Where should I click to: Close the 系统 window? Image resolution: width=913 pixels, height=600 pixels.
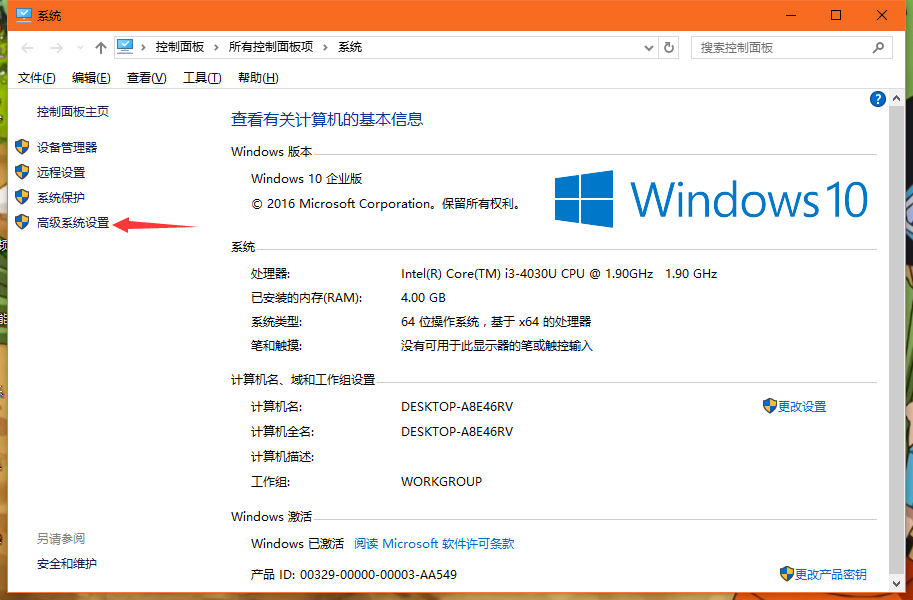[882, 15]
